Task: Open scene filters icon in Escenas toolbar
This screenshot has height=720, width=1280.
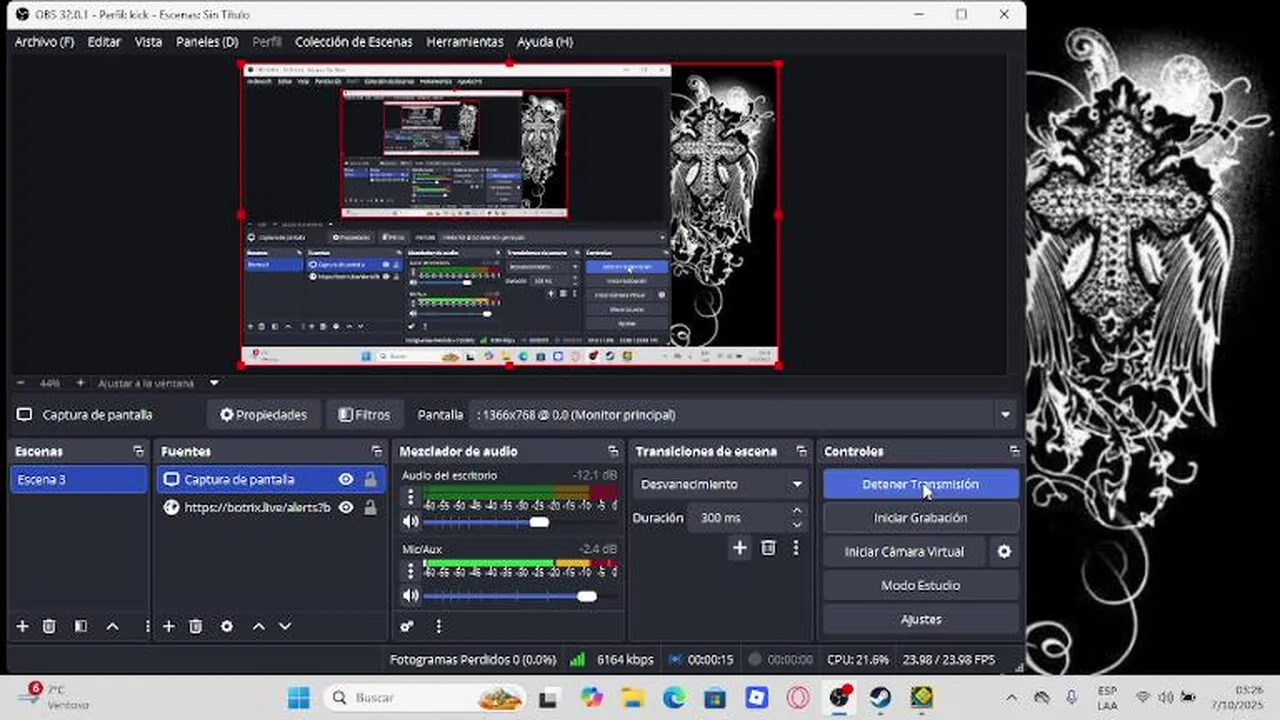Action: click(x=81, y=627)
